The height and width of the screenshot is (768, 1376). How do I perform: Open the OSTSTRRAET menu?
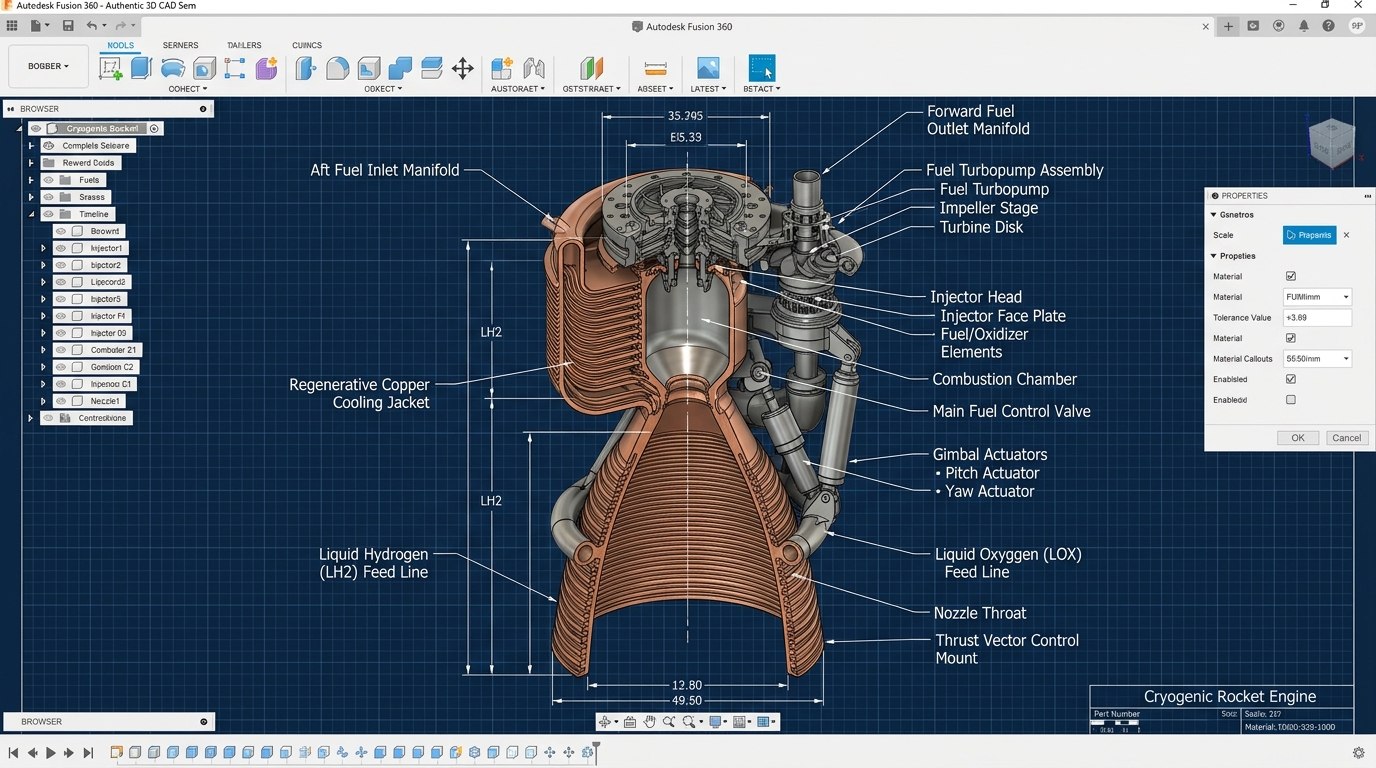[x=592, y=89]
